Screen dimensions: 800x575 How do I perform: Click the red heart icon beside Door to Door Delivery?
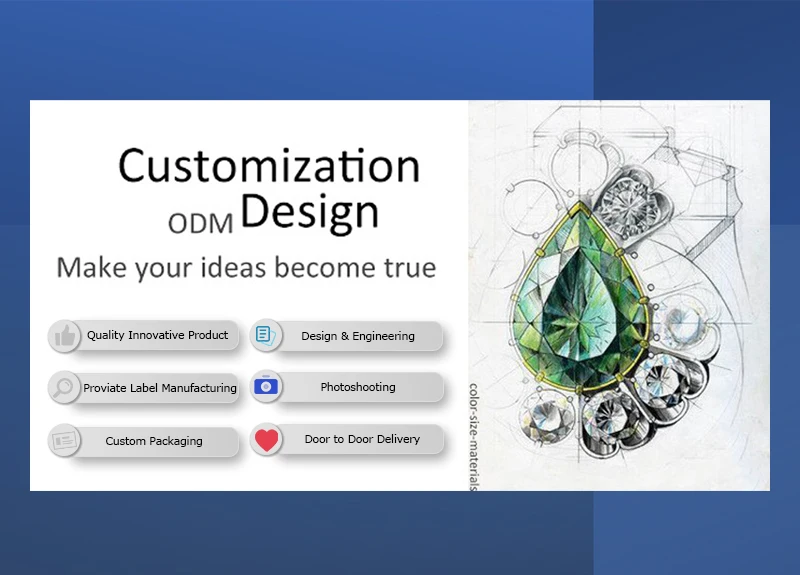pyautogui.click(x=266, y=439)
